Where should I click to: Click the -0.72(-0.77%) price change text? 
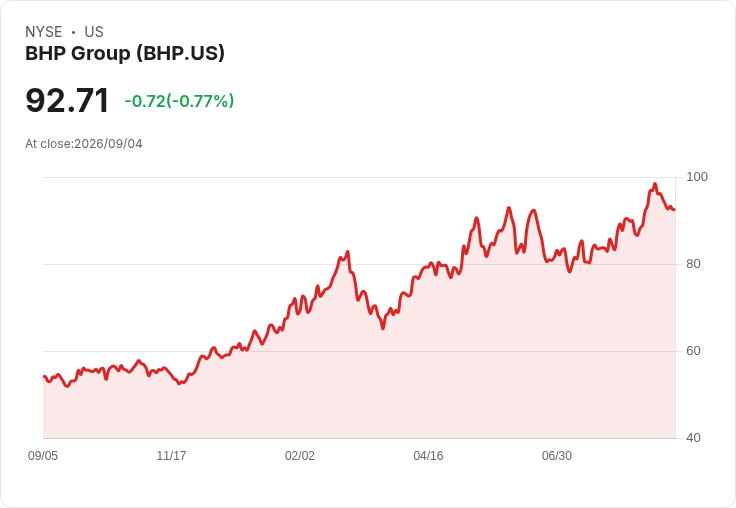click(179, 101)
